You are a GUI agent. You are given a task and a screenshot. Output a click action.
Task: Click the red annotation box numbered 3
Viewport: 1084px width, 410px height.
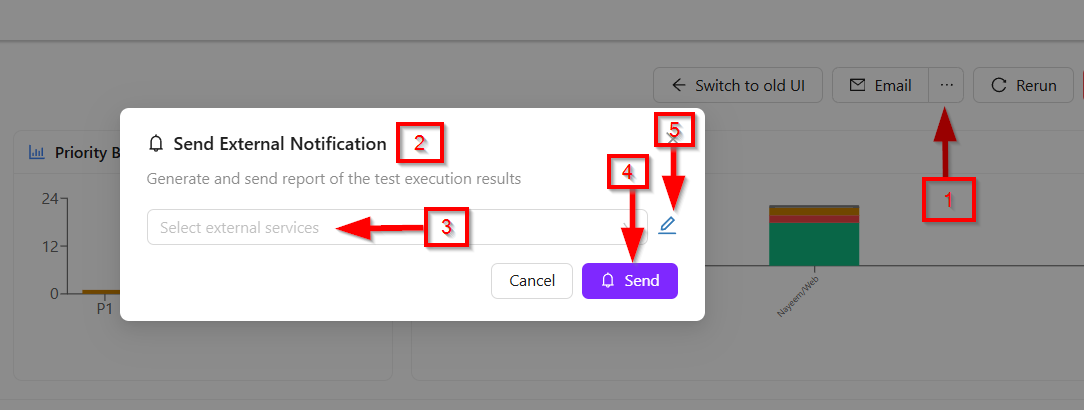pyautogui.click(x=446, y=228)
